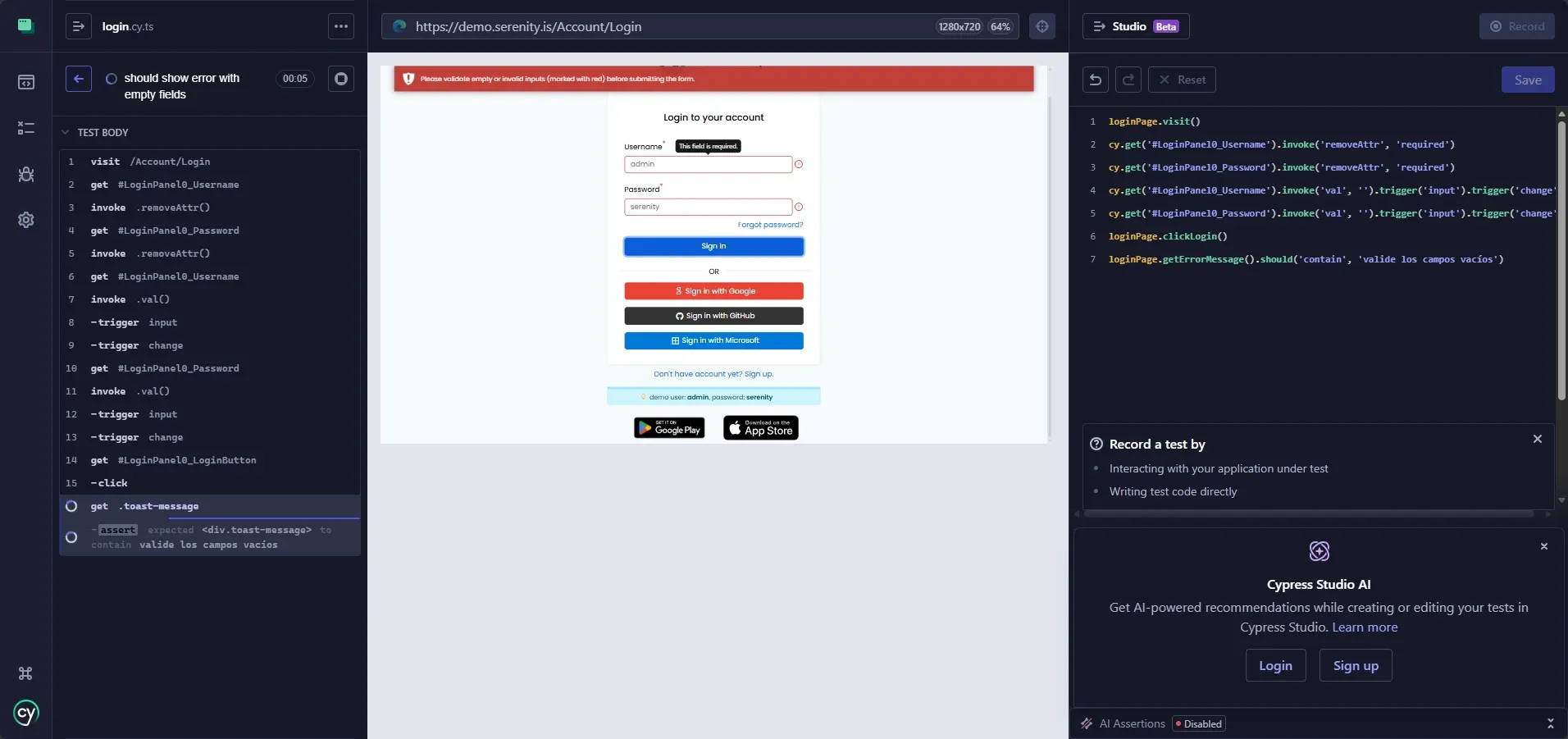Go back using the arrow beside test title
The height and width of the screenshot is (739, 1568).
[79, 79]
